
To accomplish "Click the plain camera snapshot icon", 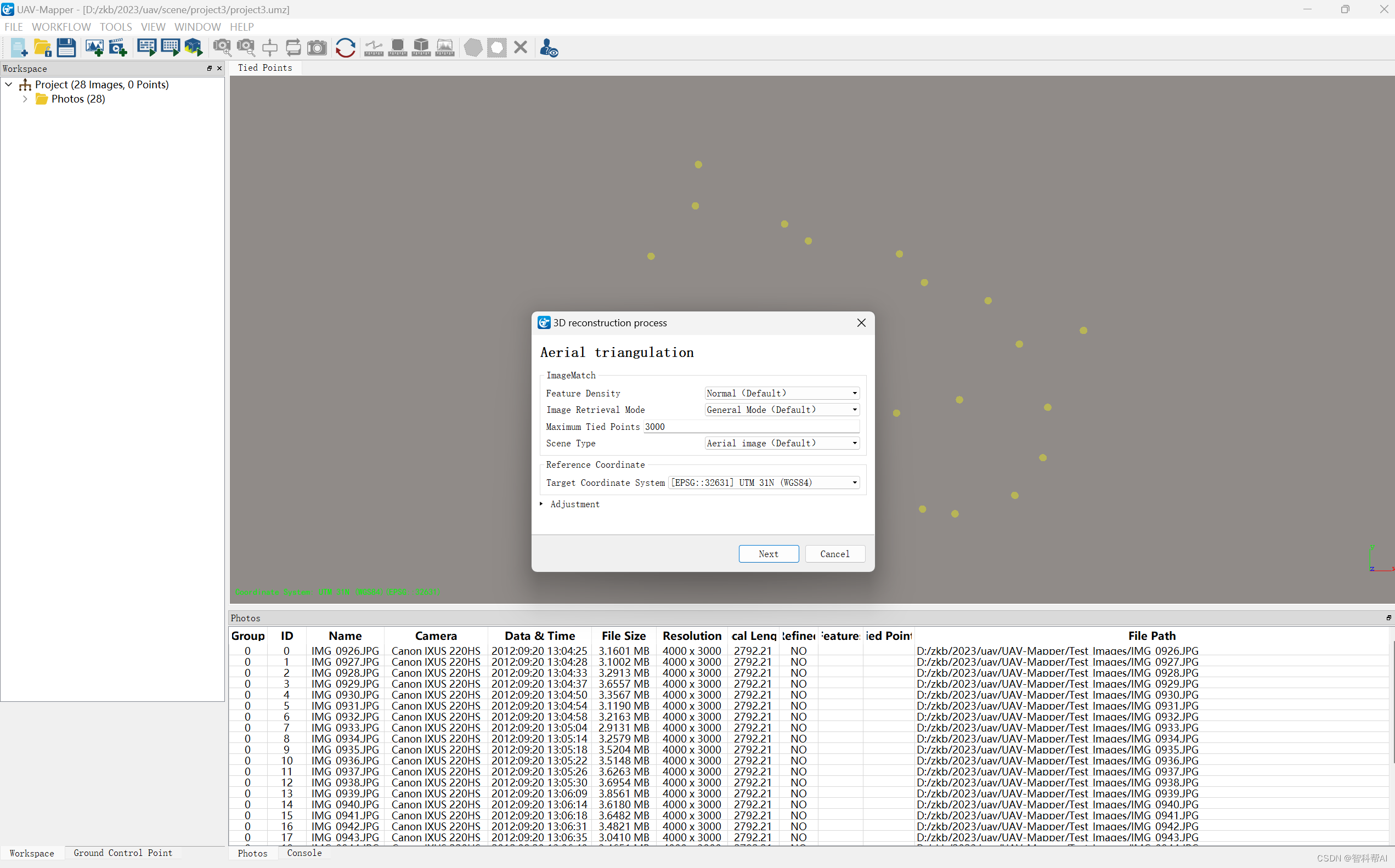I will pos(317,48).
